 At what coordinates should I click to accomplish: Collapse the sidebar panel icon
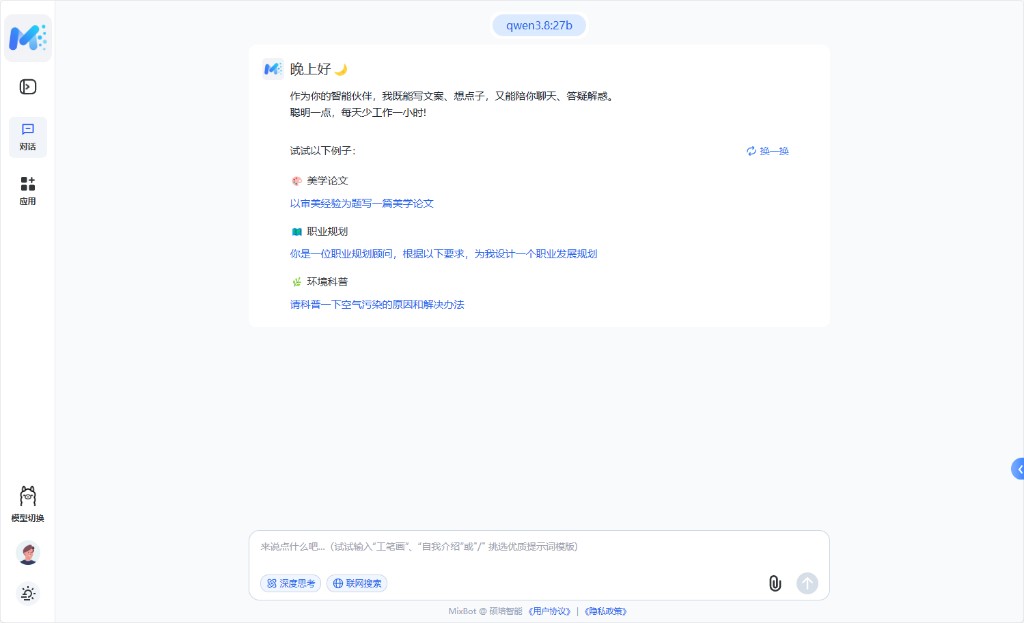tap(27, 87)
